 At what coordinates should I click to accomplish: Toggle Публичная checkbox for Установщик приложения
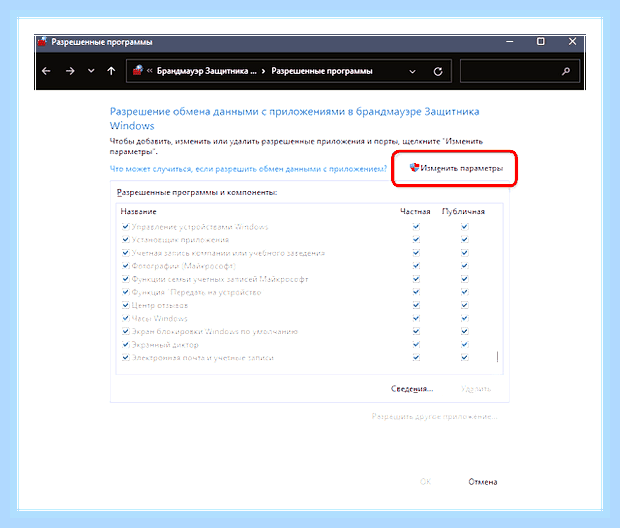465,240
